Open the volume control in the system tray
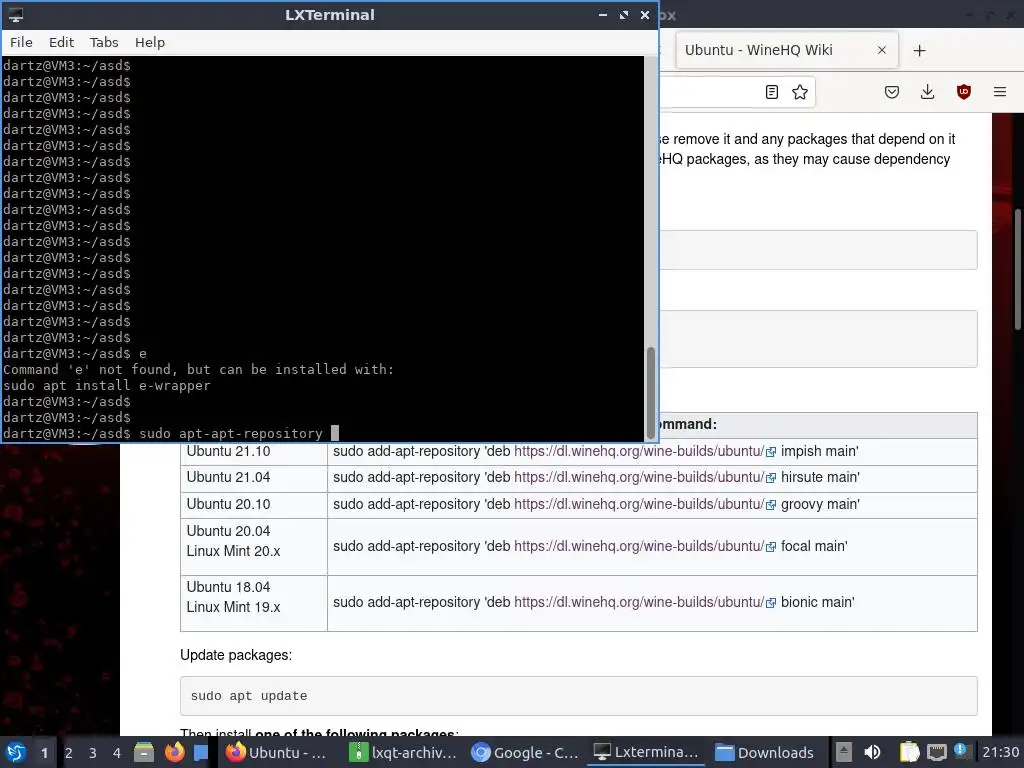Viewport: 1024px width, 768px height. [x=872, y=752]
